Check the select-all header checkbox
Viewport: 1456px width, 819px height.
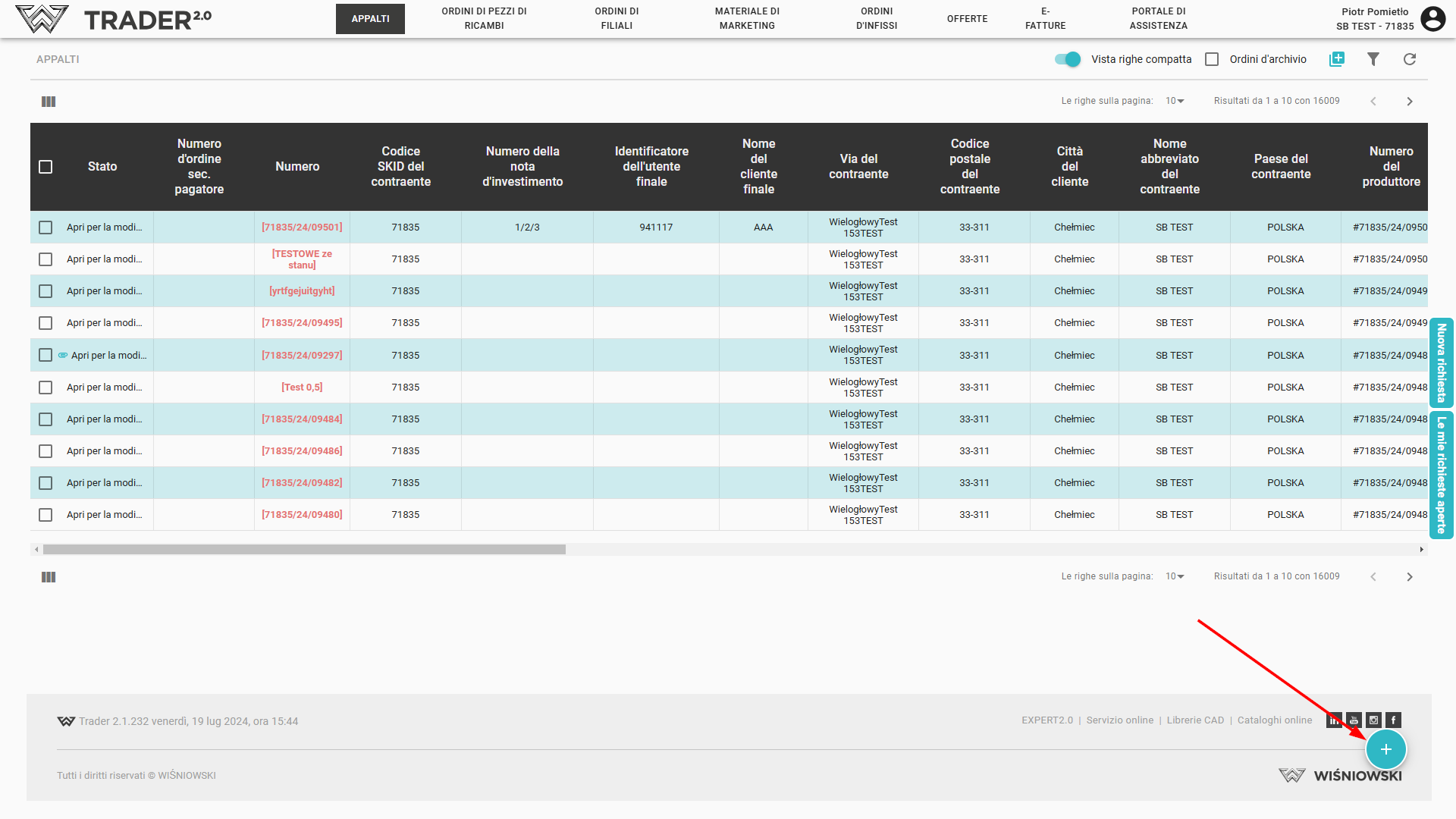pyautogui.click(x=45, y=167)
